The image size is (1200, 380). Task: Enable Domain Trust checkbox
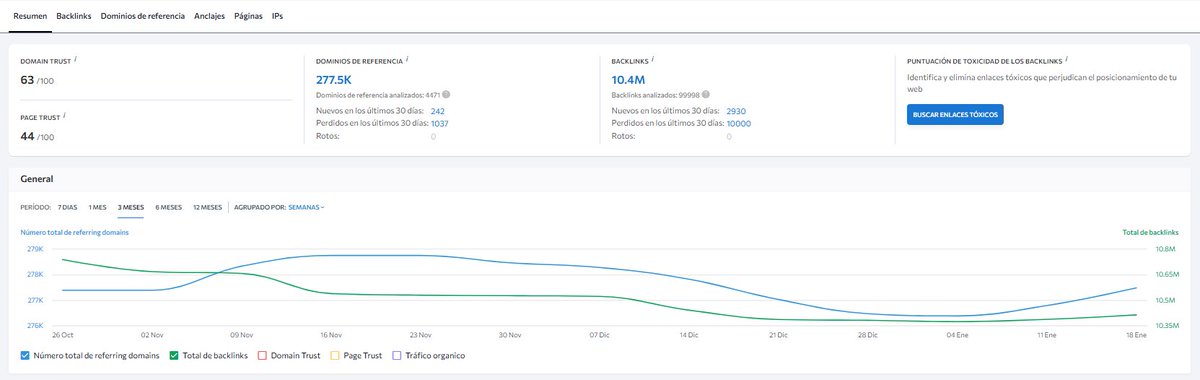point(262,355)
